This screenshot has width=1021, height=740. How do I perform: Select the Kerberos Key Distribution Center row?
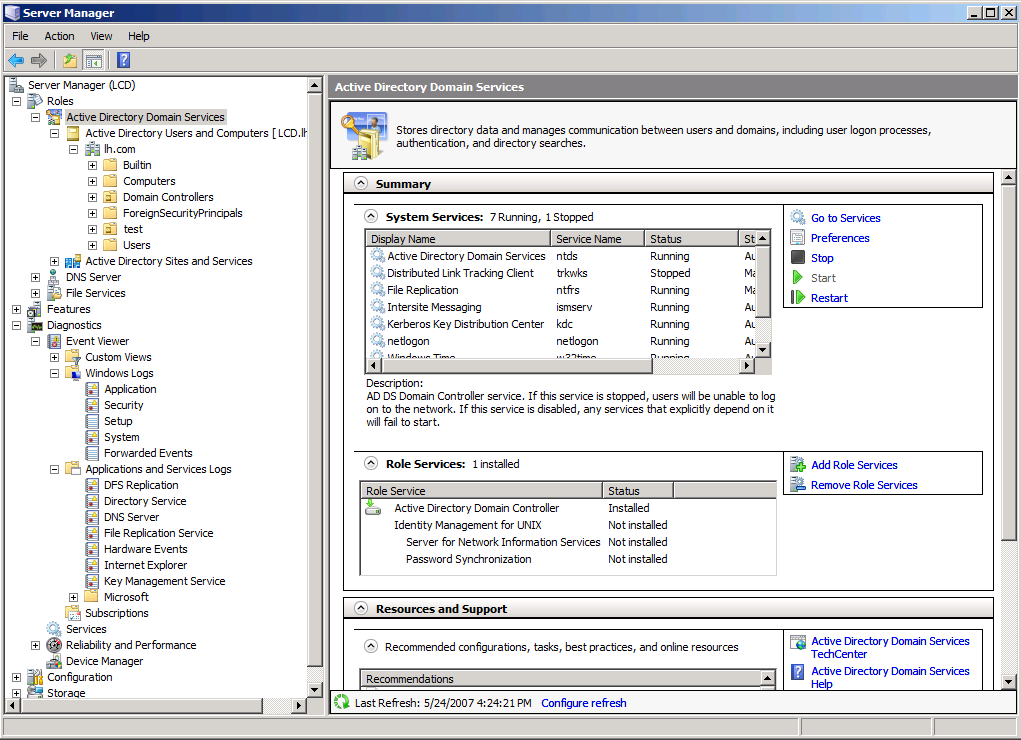(561, 324)
